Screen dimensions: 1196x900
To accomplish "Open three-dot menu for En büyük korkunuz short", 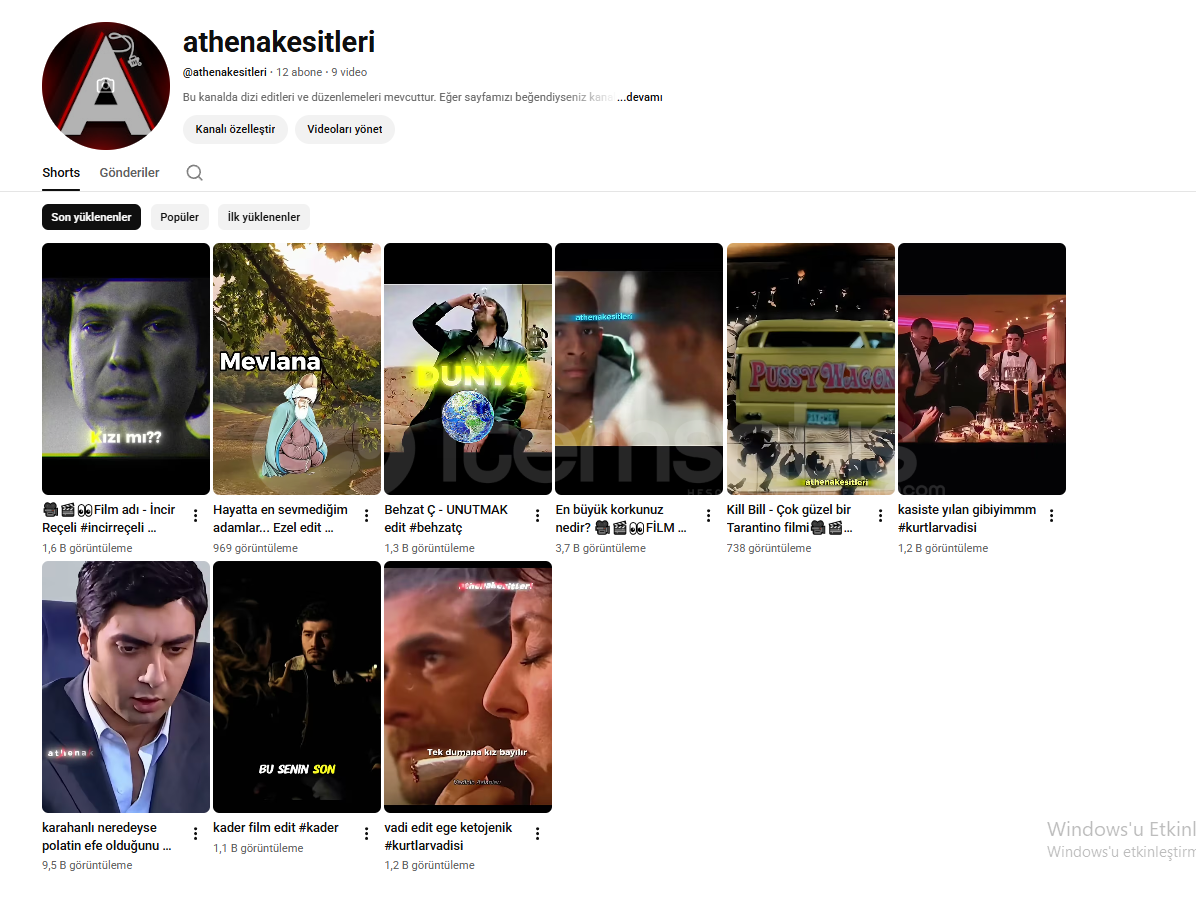I will point(709,516).
